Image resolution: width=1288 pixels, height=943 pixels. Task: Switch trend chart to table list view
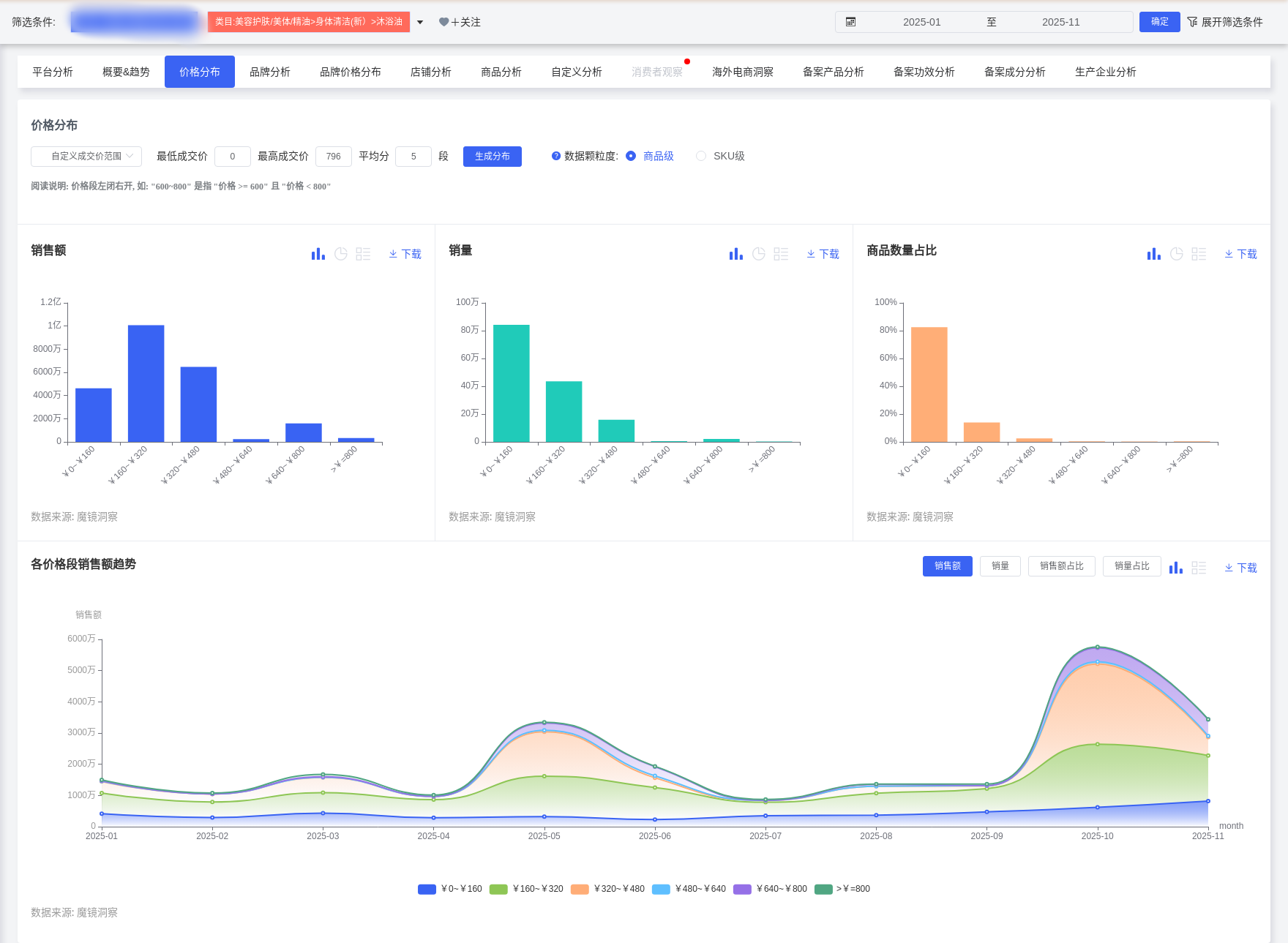[x=1199, y=568]
